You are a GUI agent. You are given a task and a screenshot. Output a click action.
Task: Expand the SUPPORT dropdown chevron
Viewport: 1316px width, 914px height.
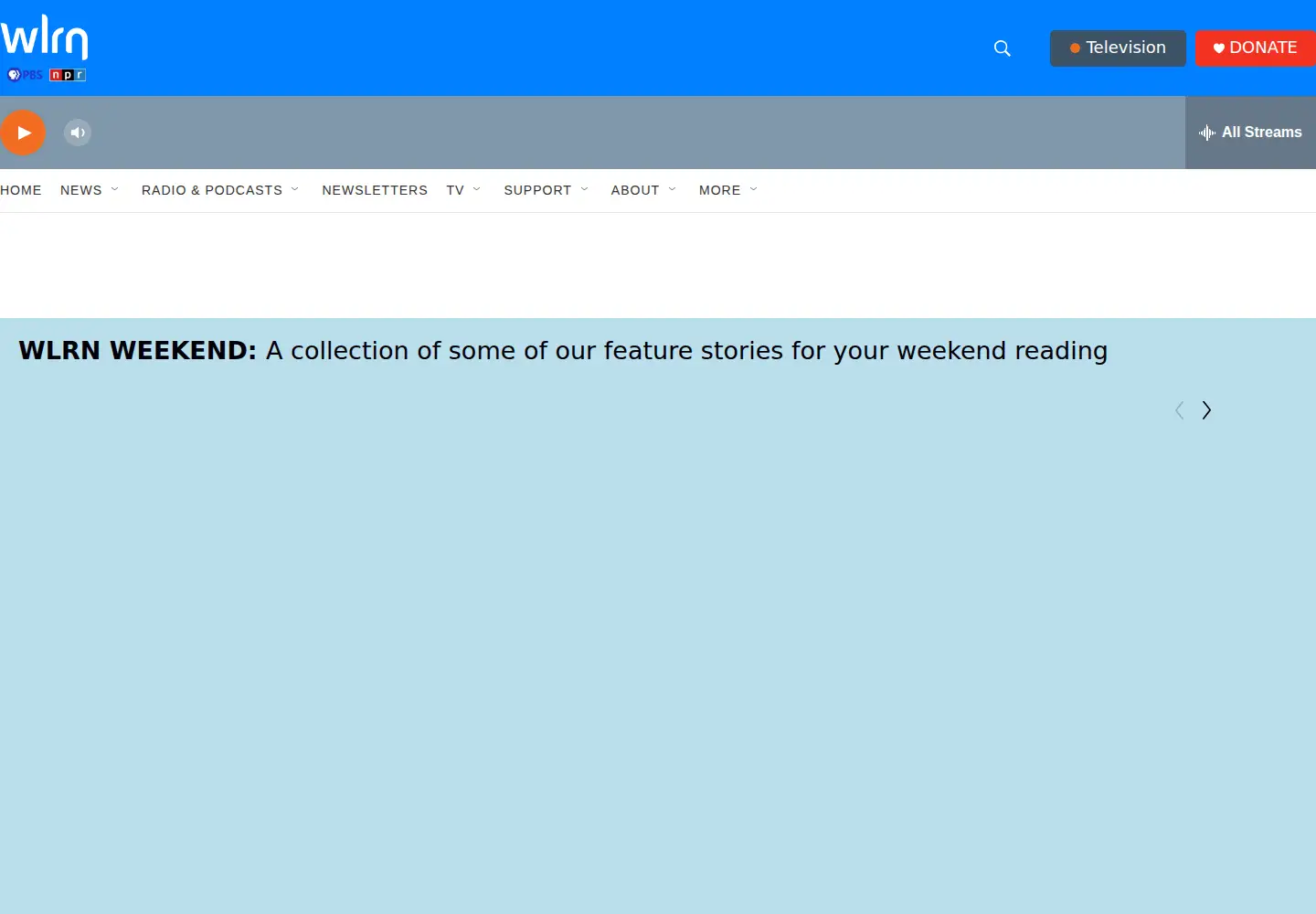click(x=585, y=189)
